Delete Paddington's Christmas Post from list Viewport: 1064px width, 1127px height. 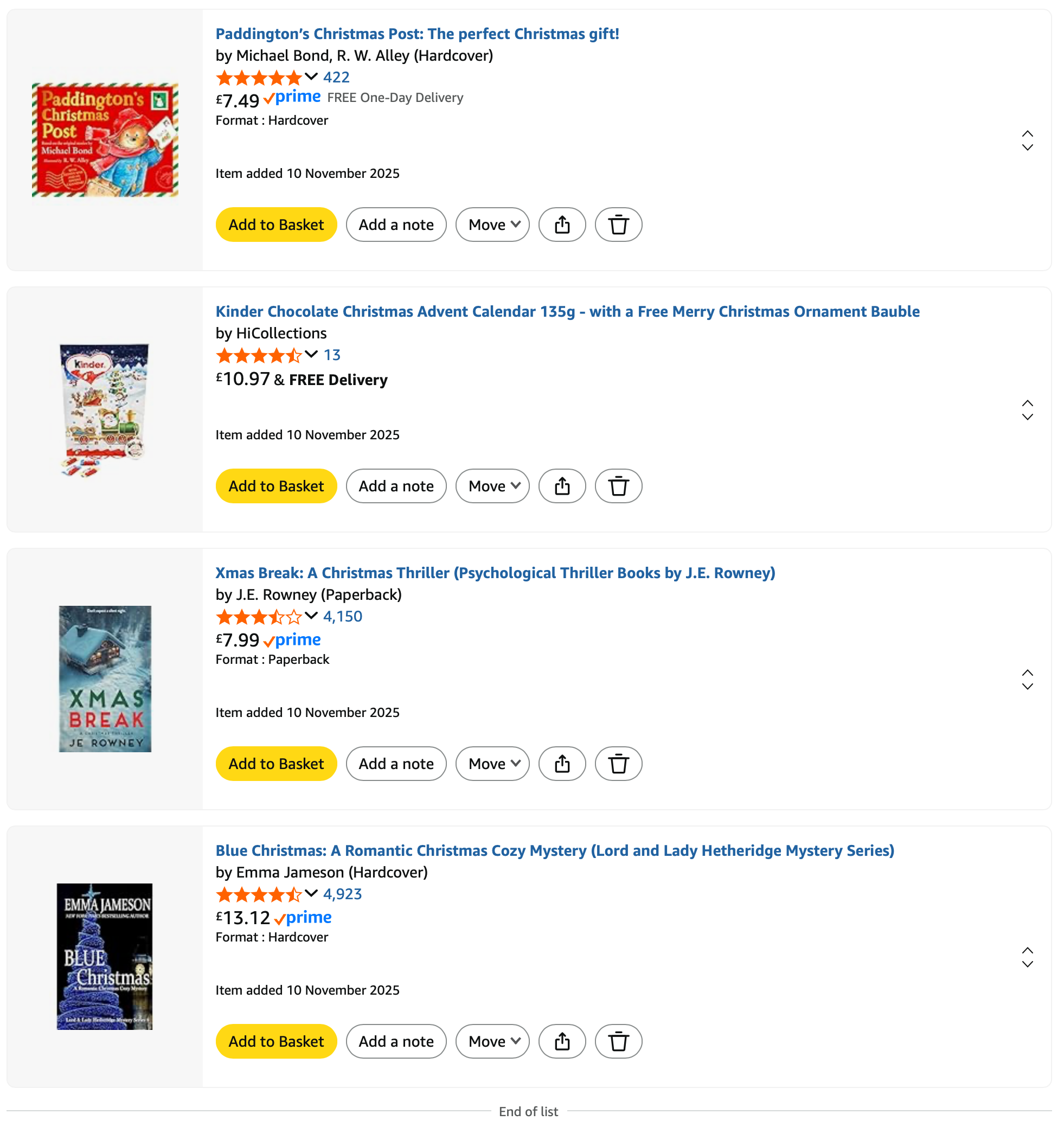(x=618, y=225)
